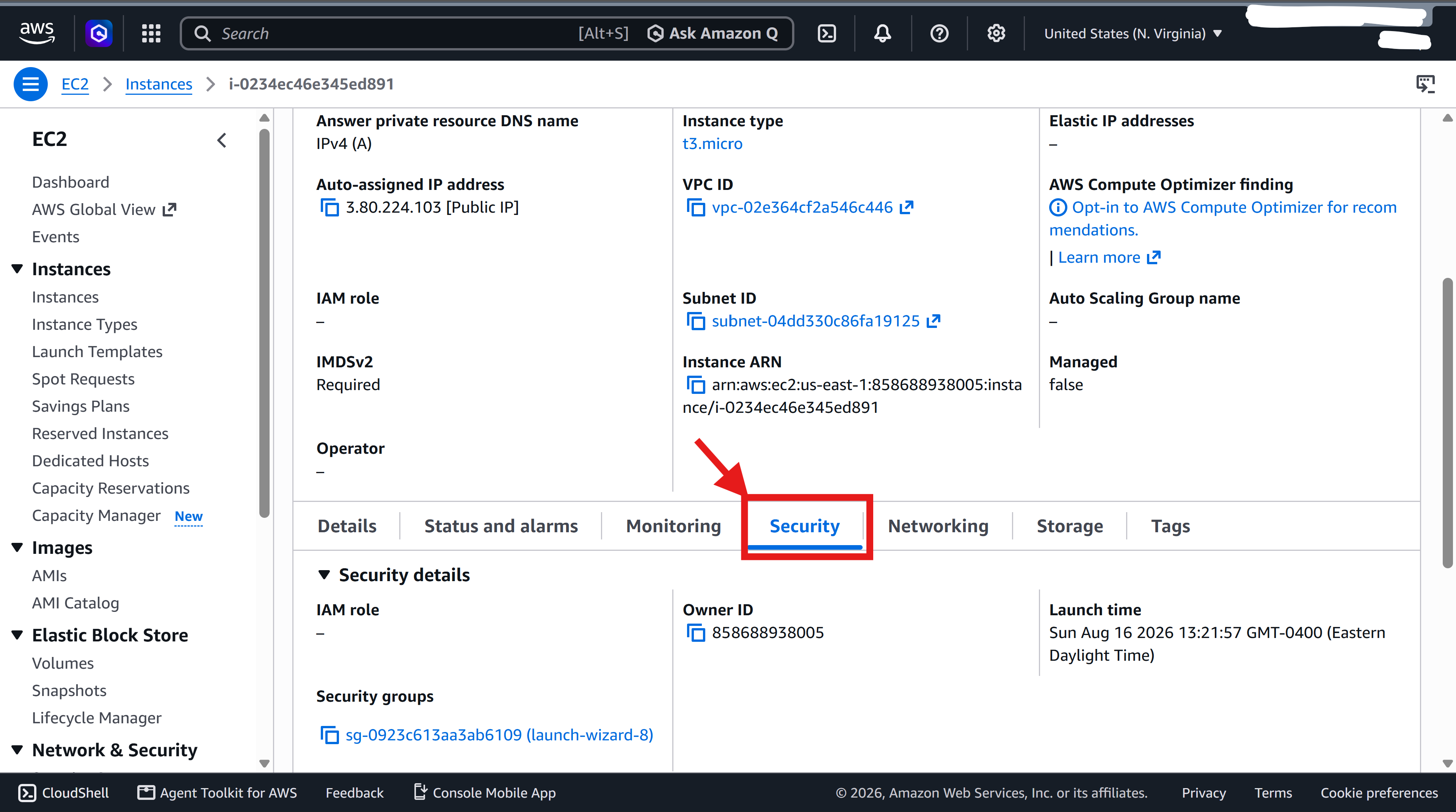Open Feedback in the footer
This screenshot has width=1456, height=812.
[355, 793]
